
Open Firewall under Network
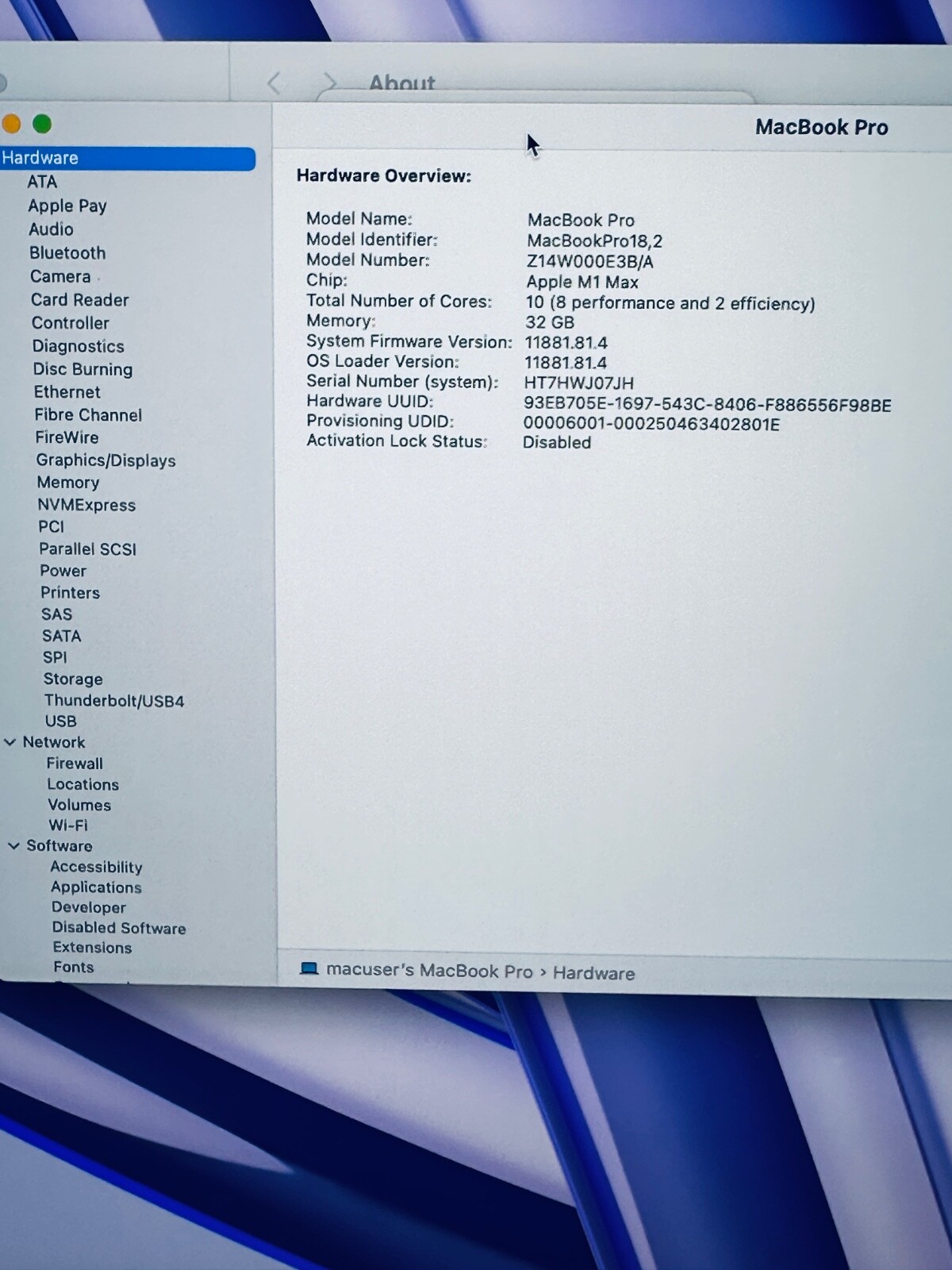75,764
